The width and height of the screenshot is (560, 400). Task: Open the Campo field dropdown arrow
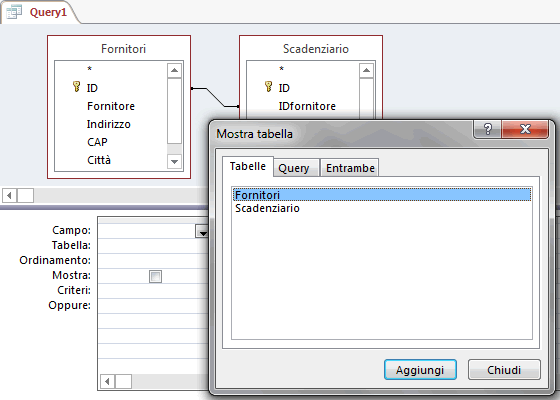pyautogui.click(x=202, y=231)
